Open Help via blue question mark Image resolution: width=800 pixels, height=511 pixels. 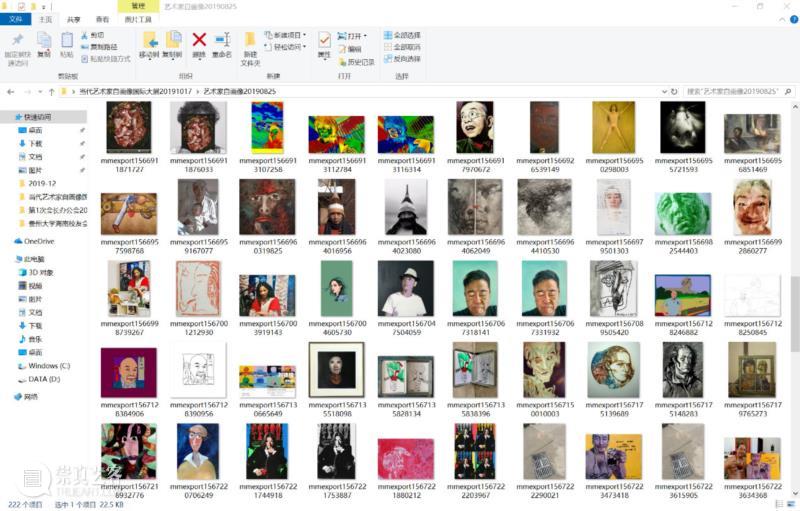point(794,19)
